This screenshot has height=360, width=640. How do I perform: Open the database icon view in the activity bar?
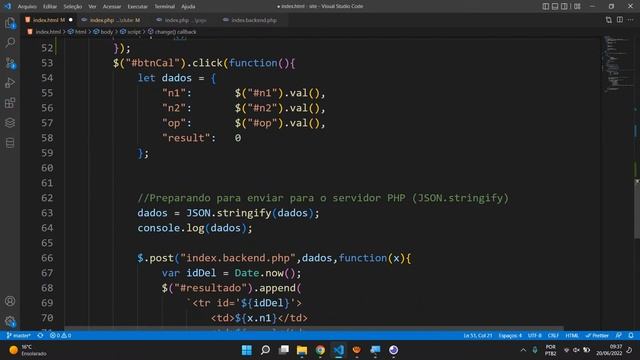pyautogui.click(x=10, y=142)
